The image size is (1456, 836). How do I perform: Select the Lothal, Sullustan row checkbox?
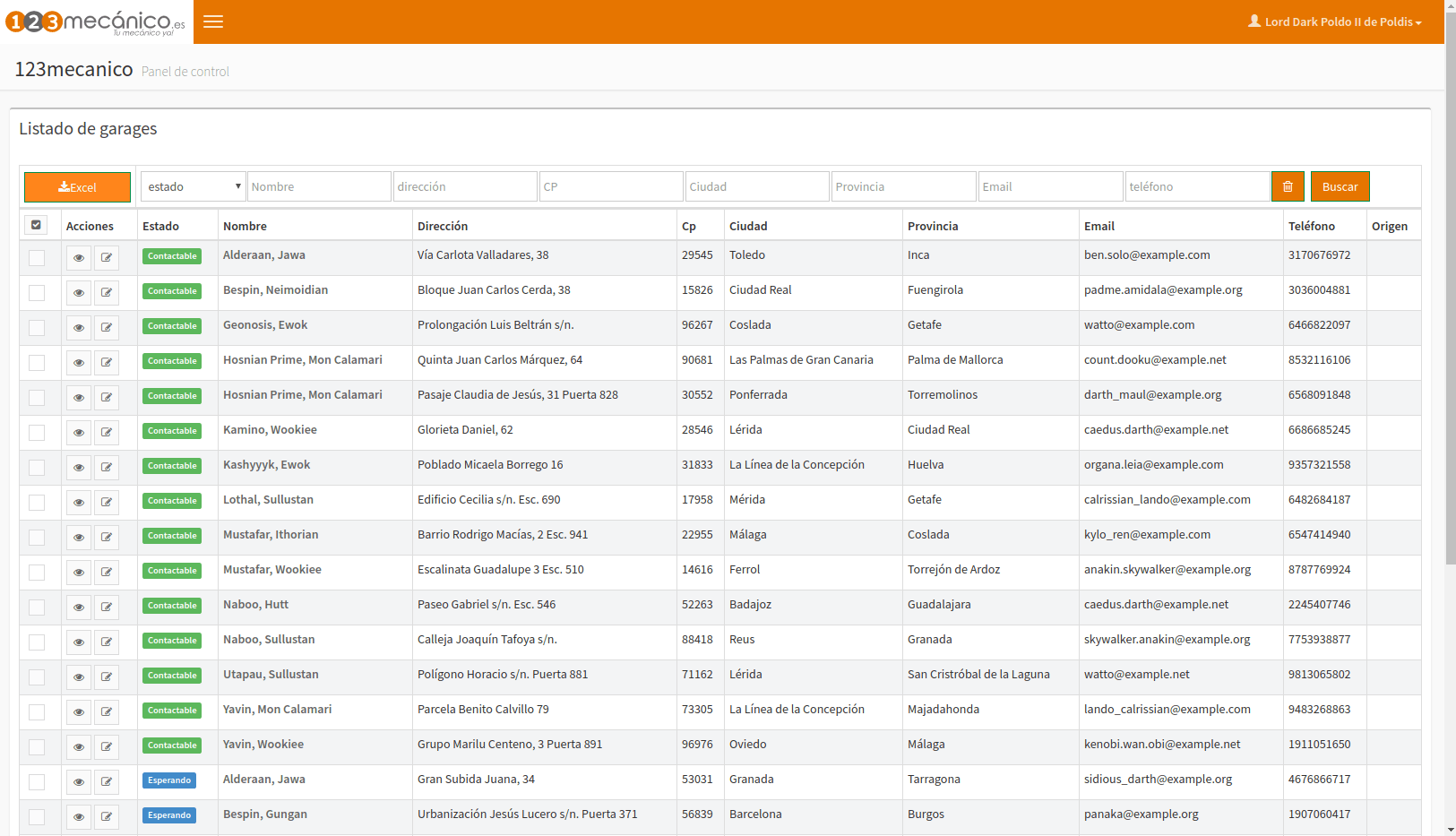[x=37, y=503]
